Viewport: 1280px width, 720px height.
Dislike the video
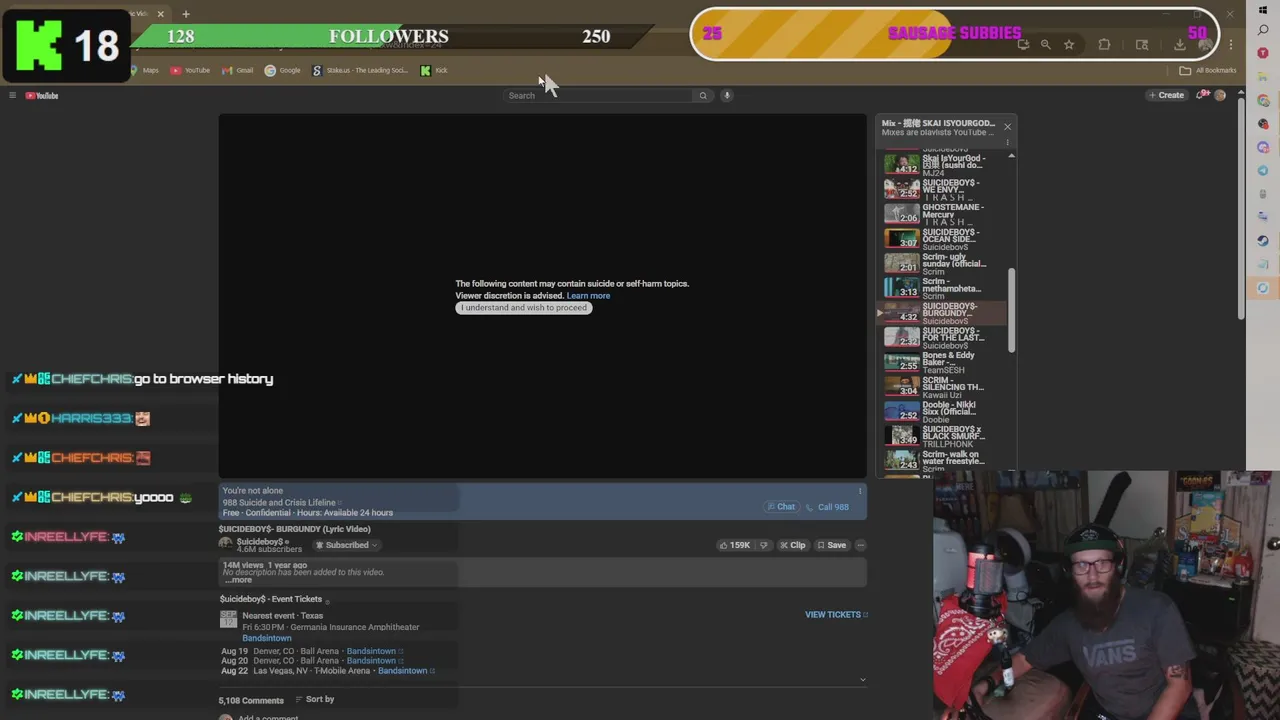(x=764, y=545)
